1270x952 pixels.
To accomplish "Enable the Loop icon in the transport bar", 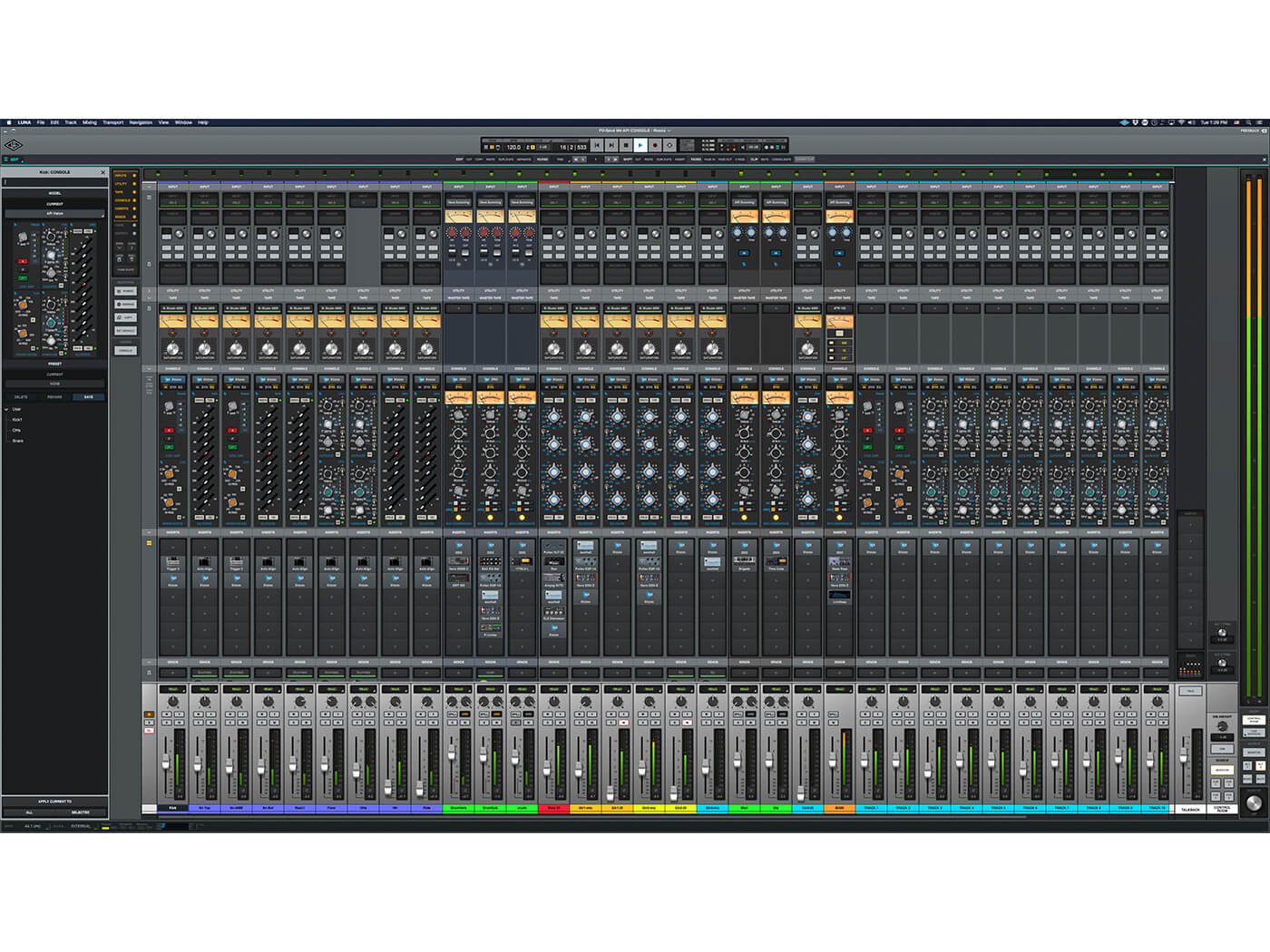I will pos(669,145).
